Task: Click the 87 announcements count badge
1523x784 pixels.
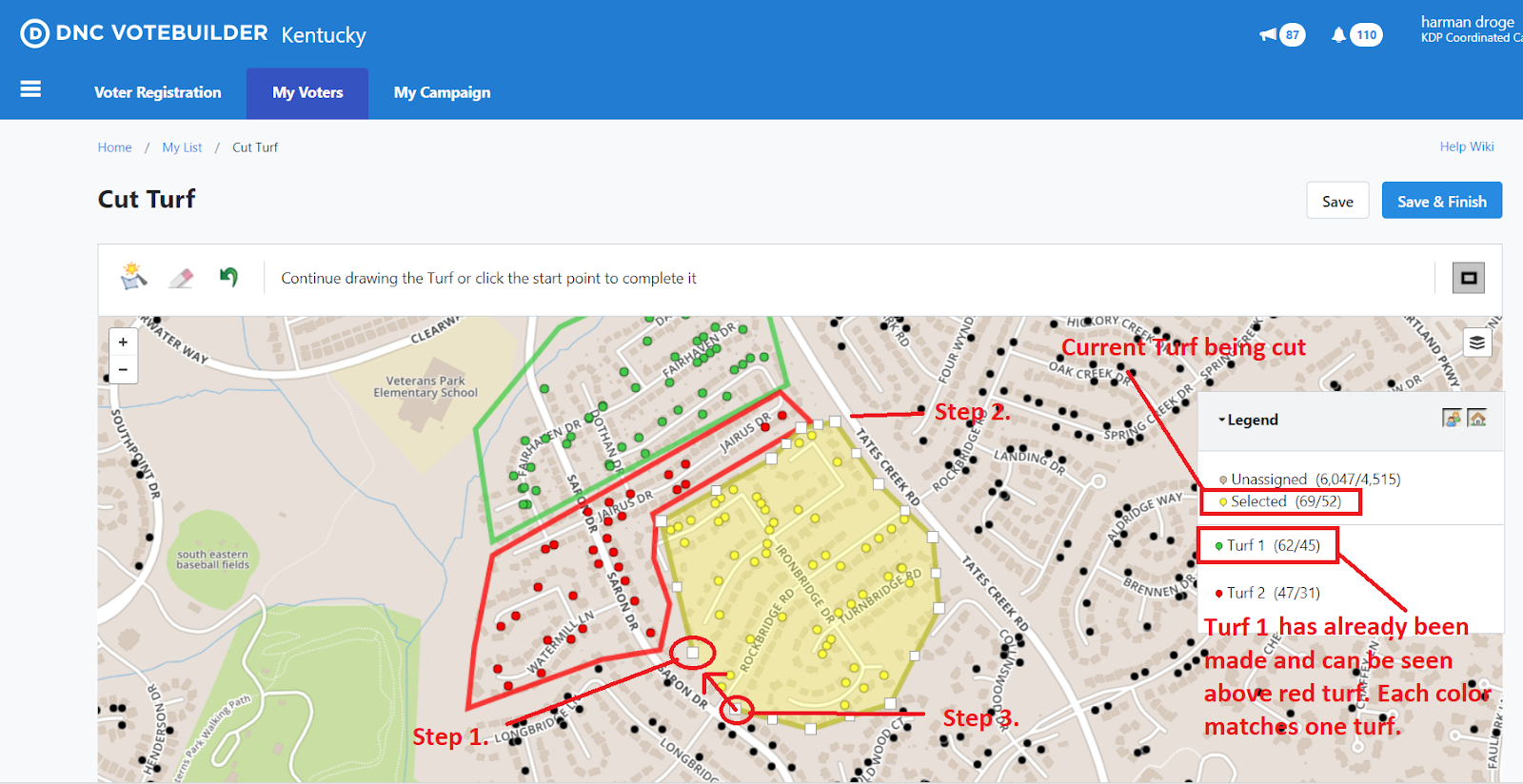Action: tap(1292, 35)
